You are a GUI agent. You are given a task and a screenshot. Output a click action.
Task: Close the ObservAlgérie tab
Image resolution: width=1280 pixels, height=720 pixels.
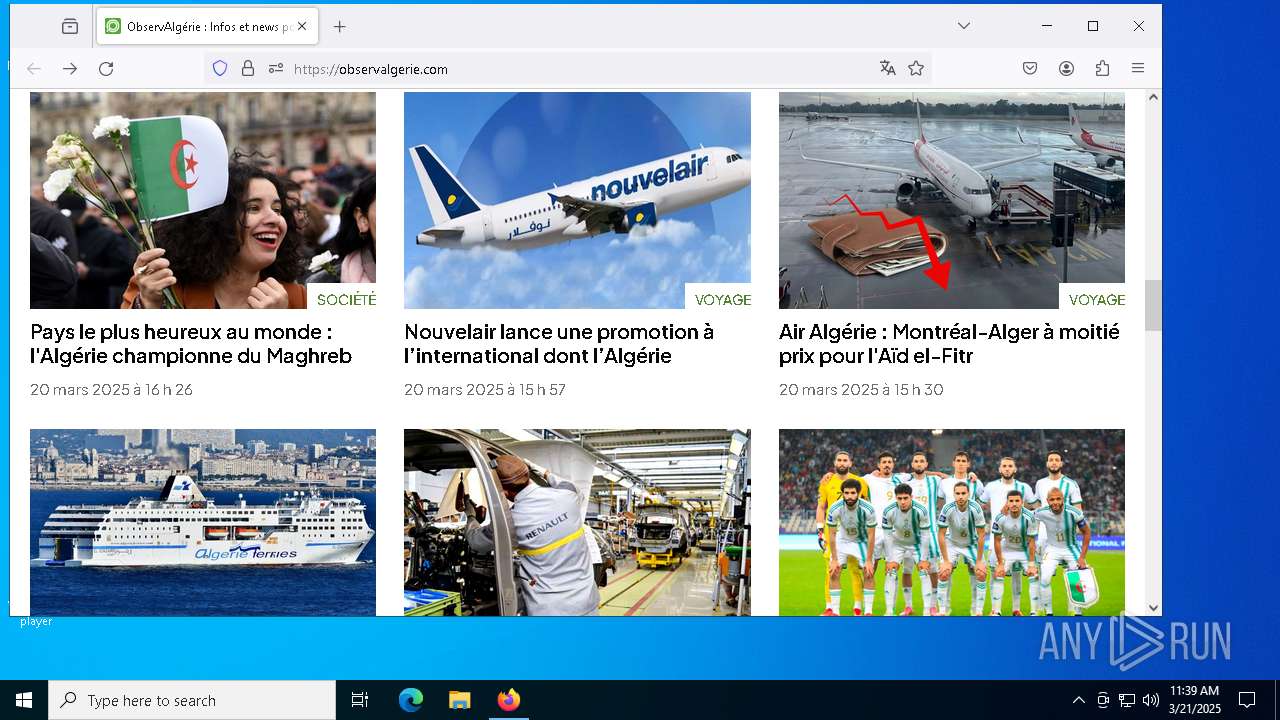point(302,27)
